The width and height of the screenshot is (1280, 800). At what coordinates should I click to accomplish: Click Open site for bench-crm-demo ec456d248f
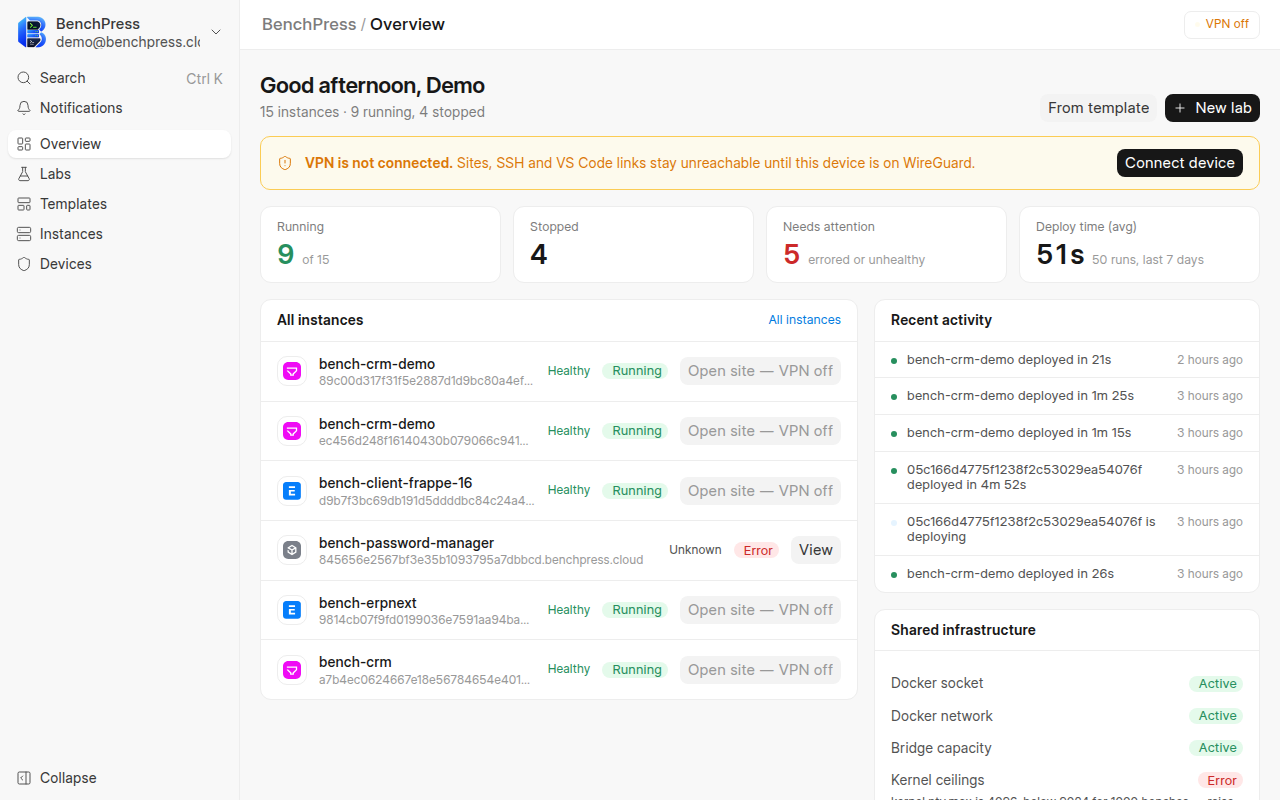point(760,431)
